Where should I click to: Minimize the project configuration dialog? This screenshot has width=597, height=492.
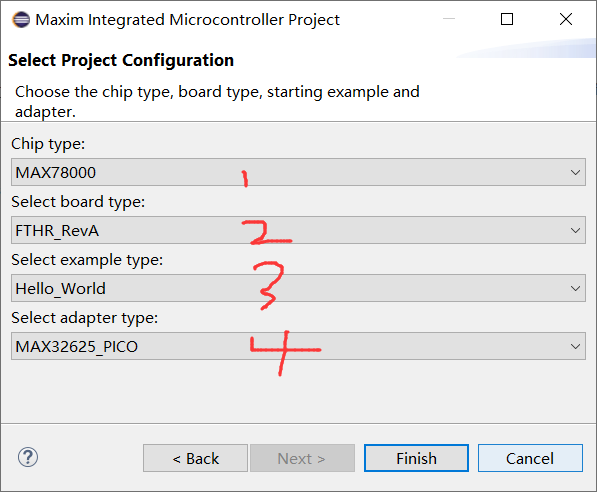pos(449,19)
